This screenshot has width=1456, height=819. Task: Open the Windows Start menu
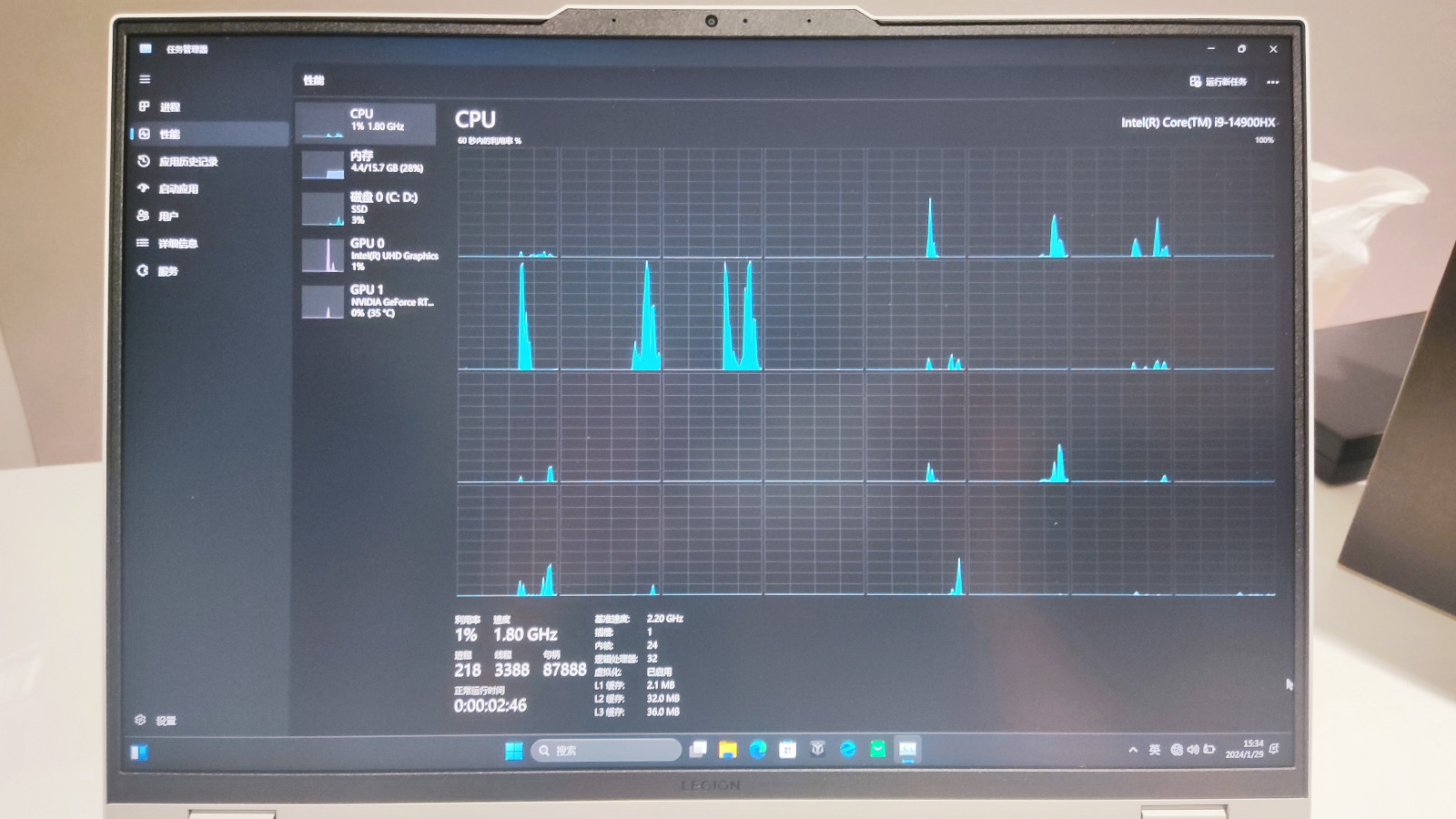(514, 750)
